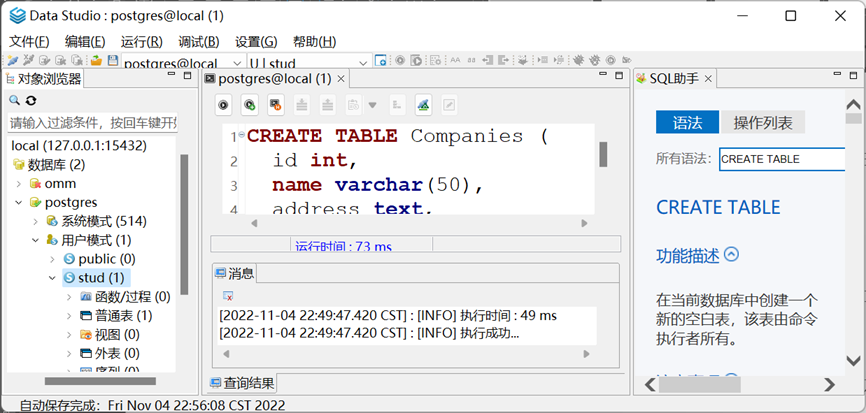The height and width of the screenshot is (413, 866).
Task: Maximize the object browser panel
Action: 187,75
